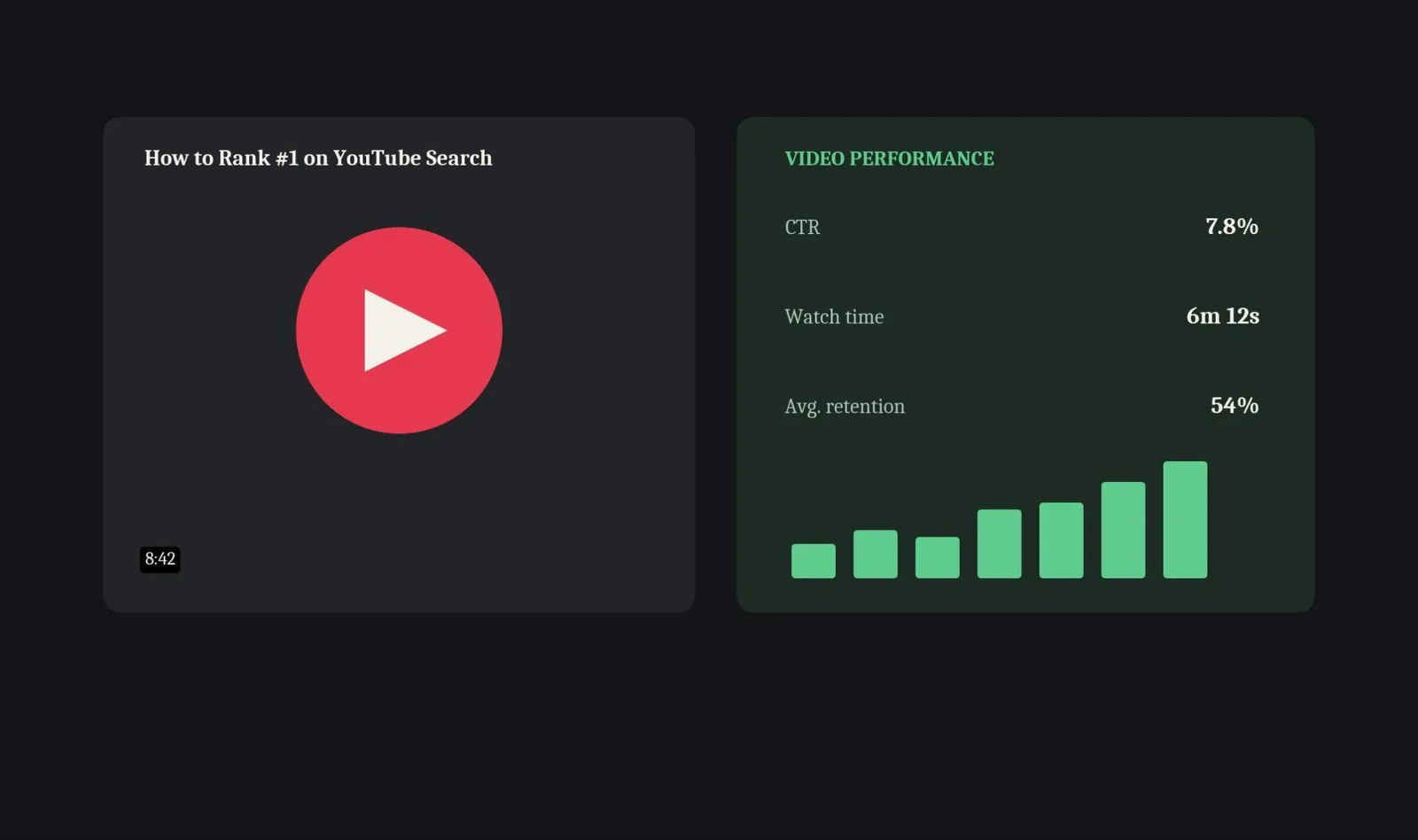Click the 7.8% CTR value
Viewport: 1418px width, 840px height.
click(1231, 226)
